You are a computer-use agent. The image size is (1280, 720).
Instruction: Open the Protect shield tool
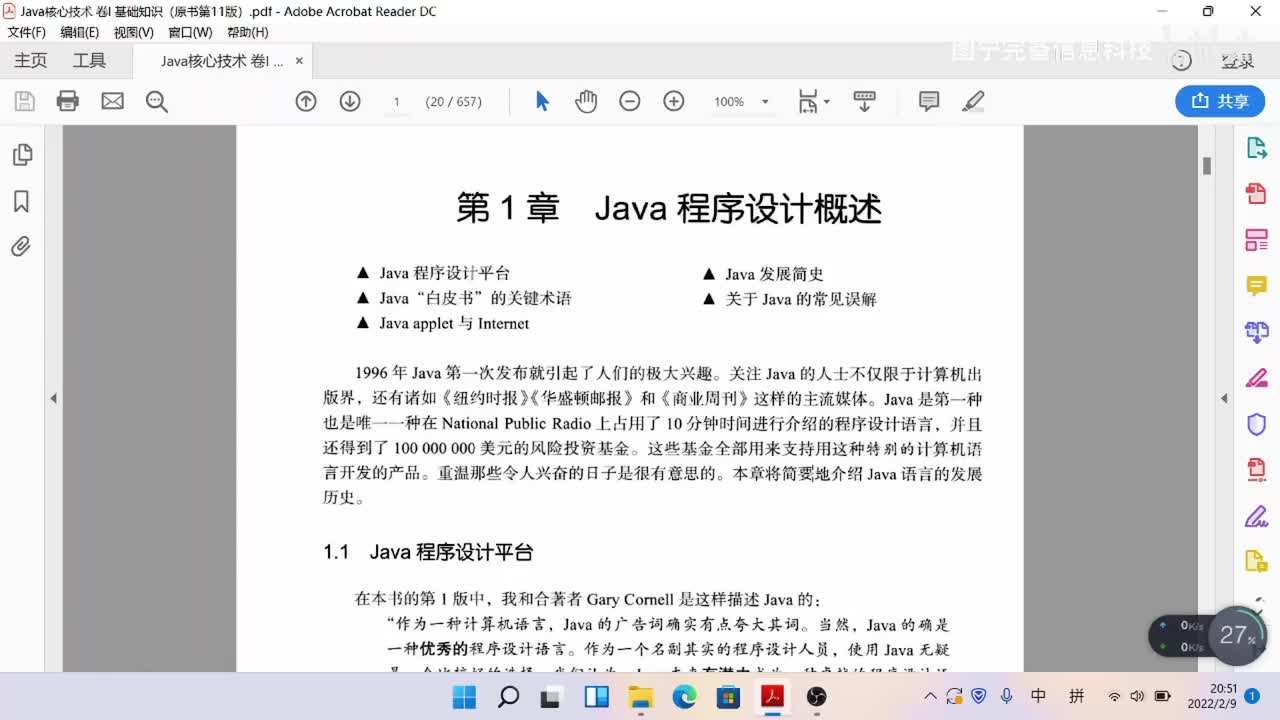tap(1257, 424)
